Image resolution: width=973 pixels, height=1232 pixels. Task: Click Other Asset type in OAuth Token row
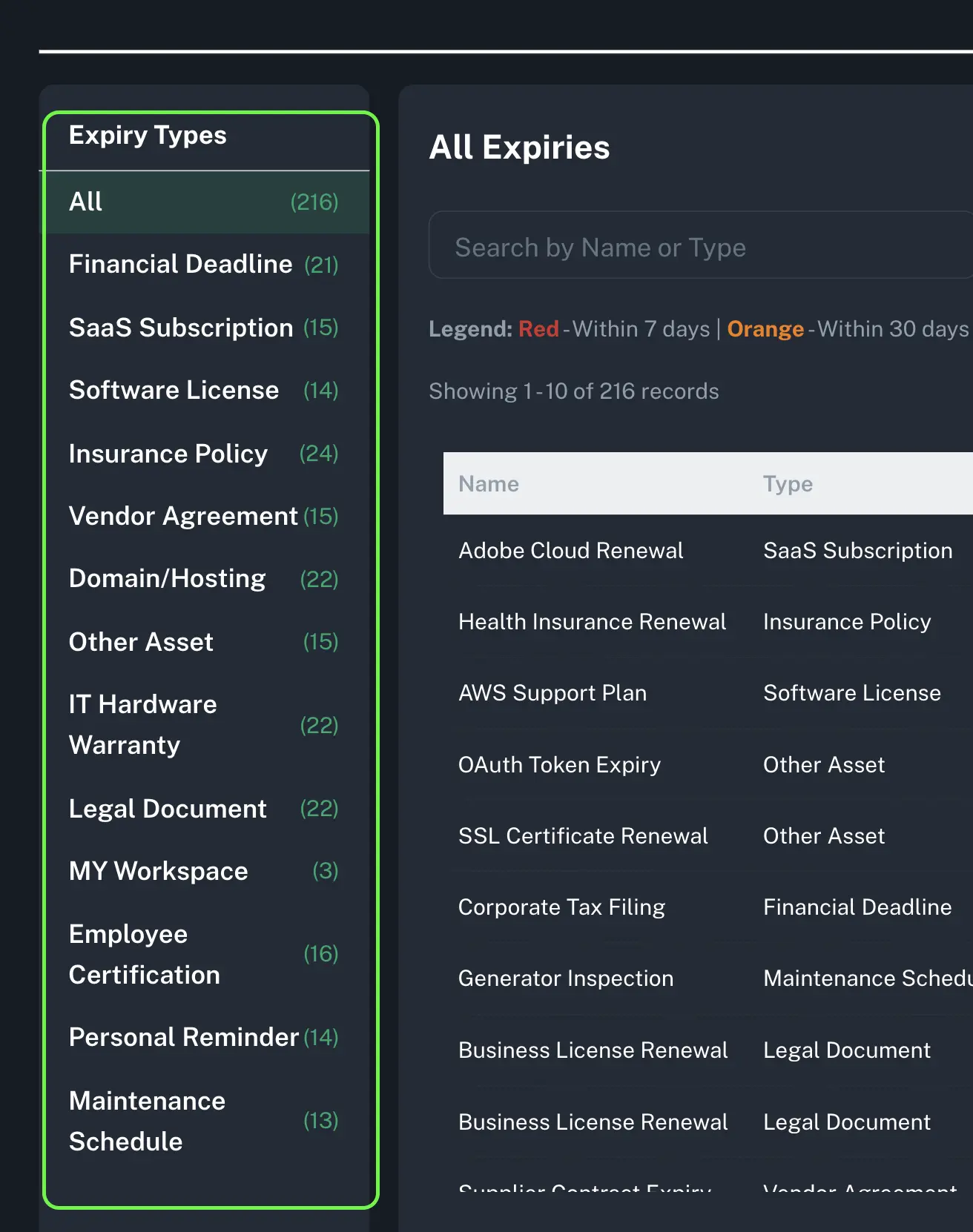[x=824, y=765]
